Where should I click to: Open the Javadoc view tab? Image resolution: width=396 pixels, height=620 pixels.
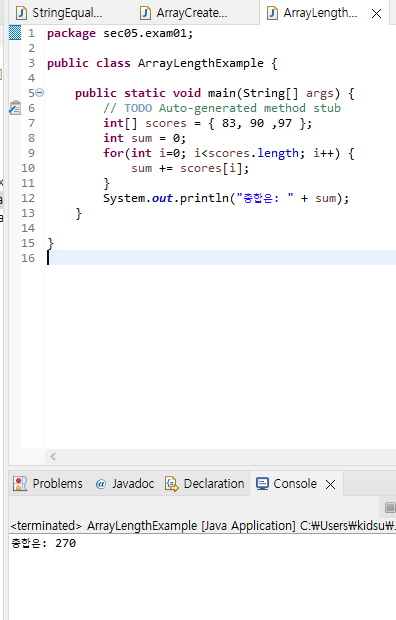pos(125,484)
